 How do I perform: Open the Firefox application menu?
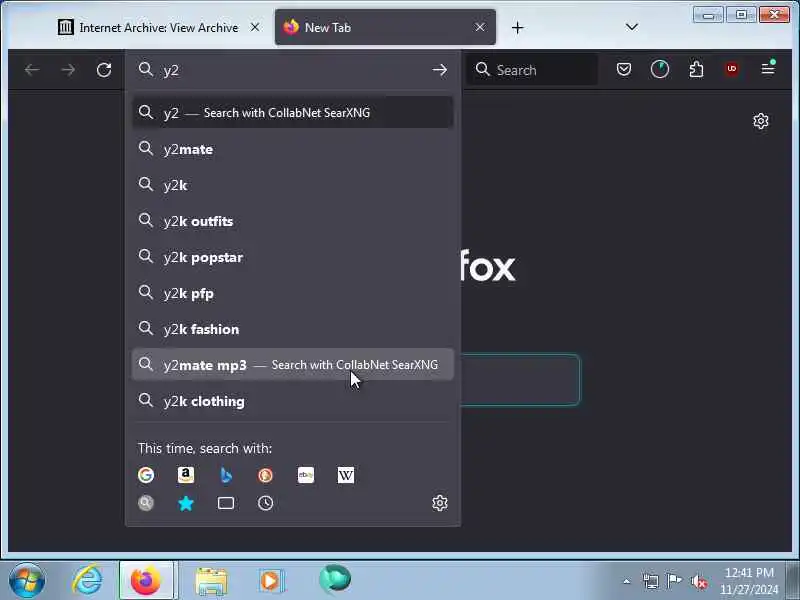768,68
